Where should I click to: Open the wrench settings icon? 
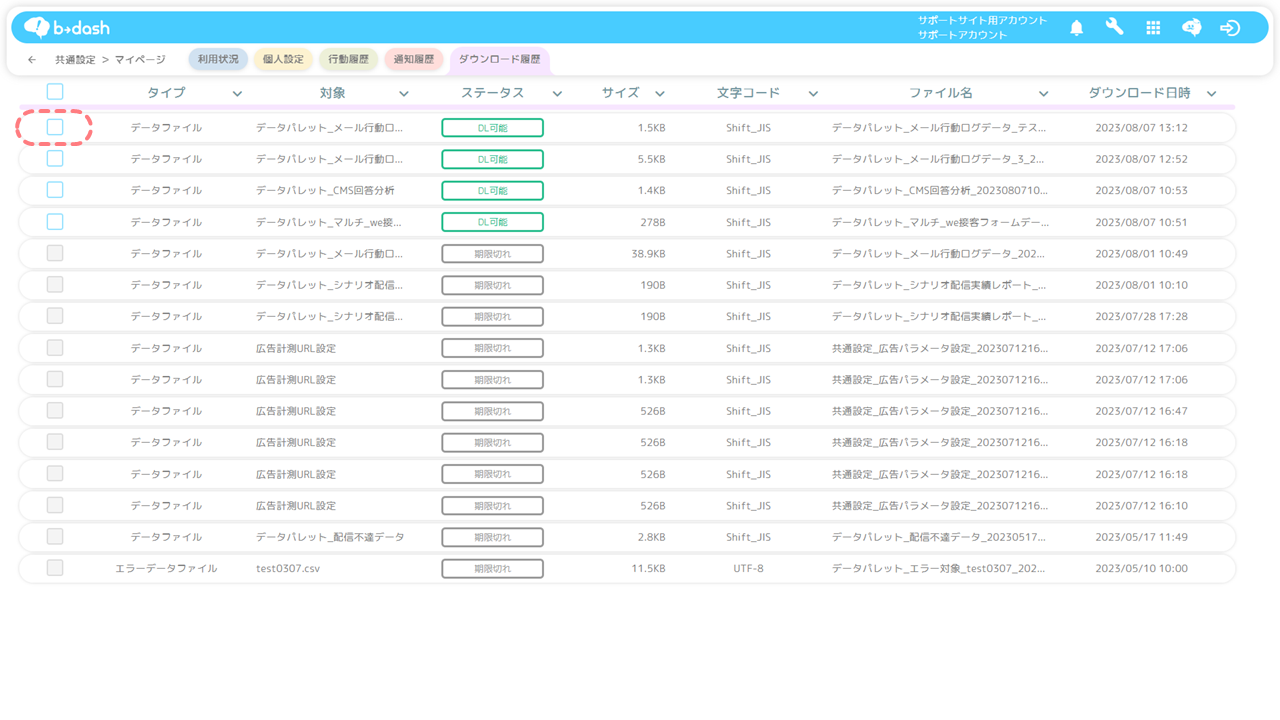point(1114,28)
